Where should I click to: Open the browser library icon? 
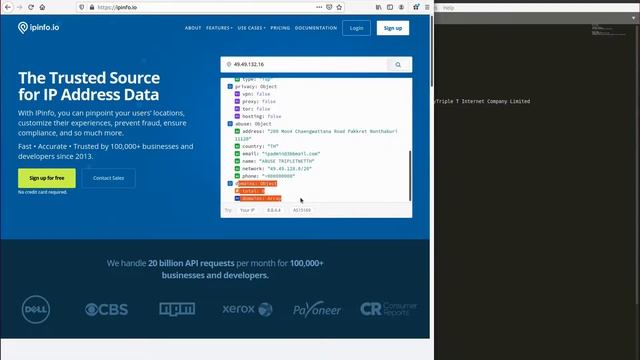point(378,7)
